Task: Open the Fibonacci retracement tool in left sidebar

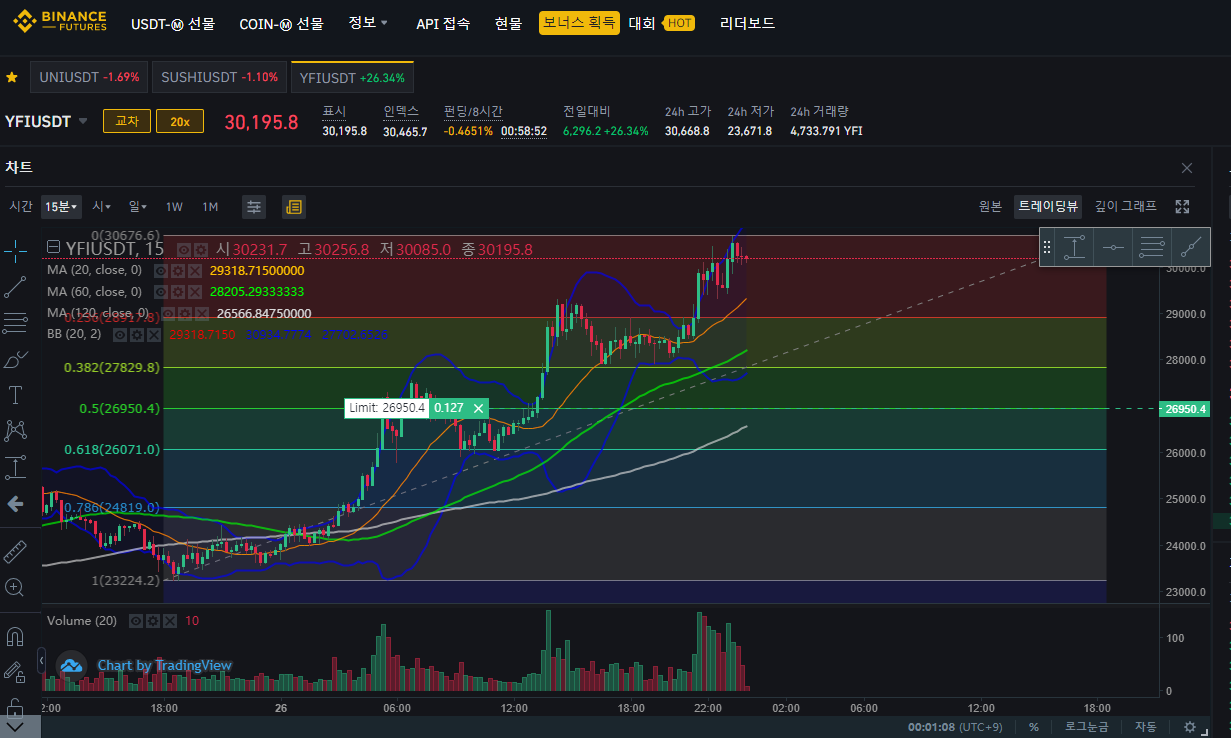Action: pyautogui.click(x=16, y=323)
